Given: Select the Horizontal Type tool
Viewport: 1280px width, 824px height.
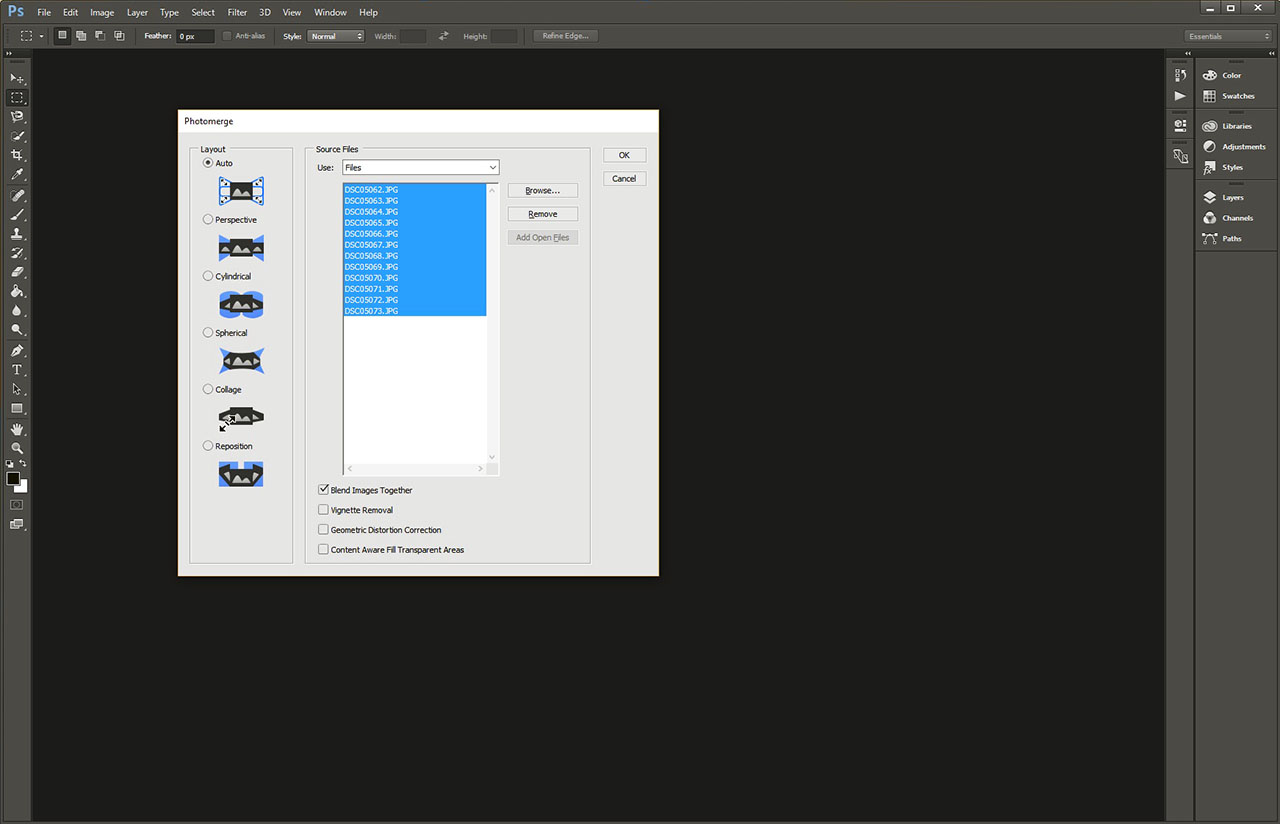Looking at the screenshot, I should 17,370.
